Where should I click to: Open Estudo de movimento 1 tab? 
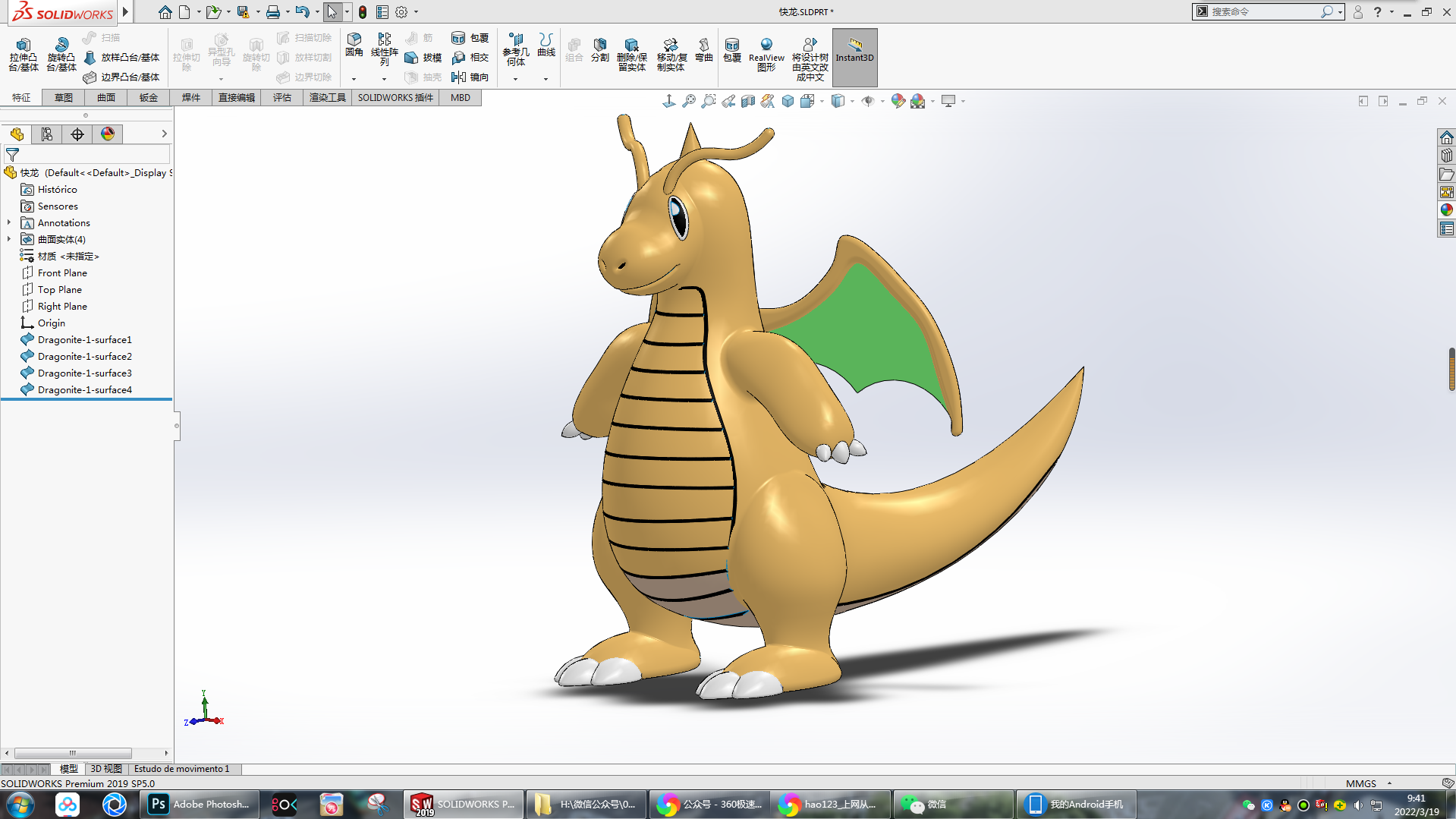coord(181,769)
